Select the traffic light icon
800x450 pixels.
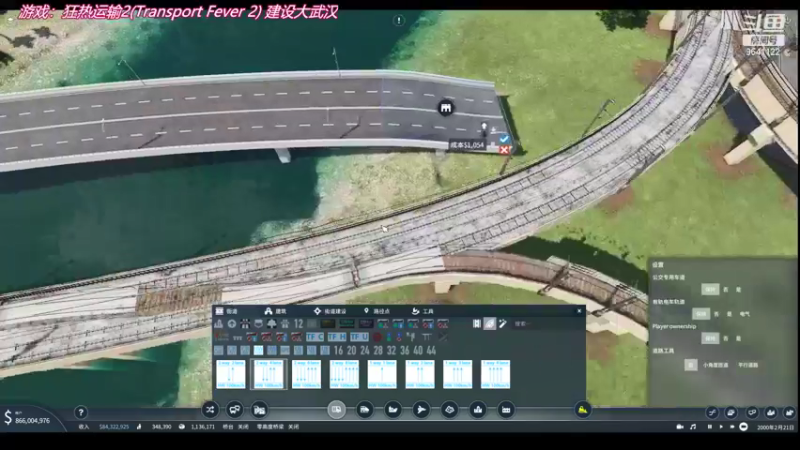pyautogui.click(x=389, y=337)
